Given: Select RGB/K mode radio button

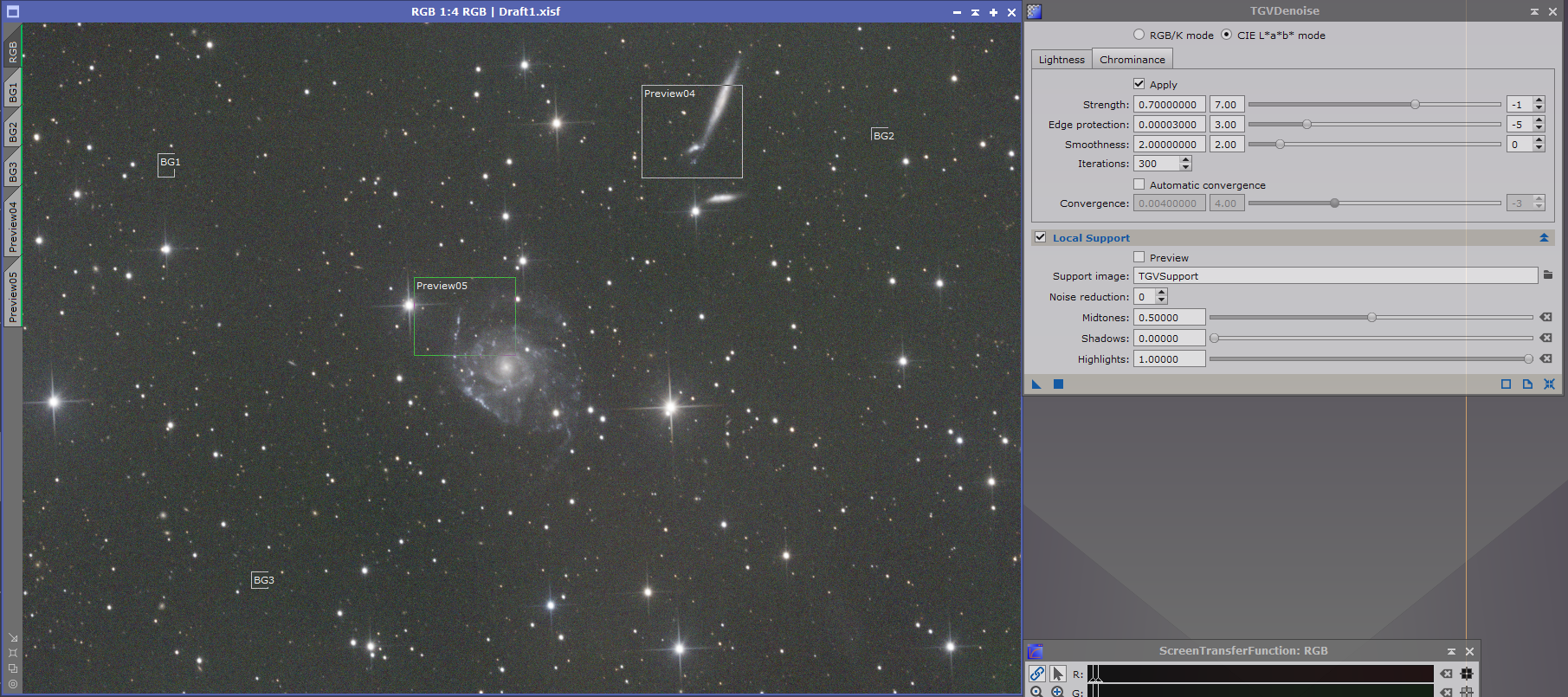Looking at the screenshot, I should click(1139, 35).
